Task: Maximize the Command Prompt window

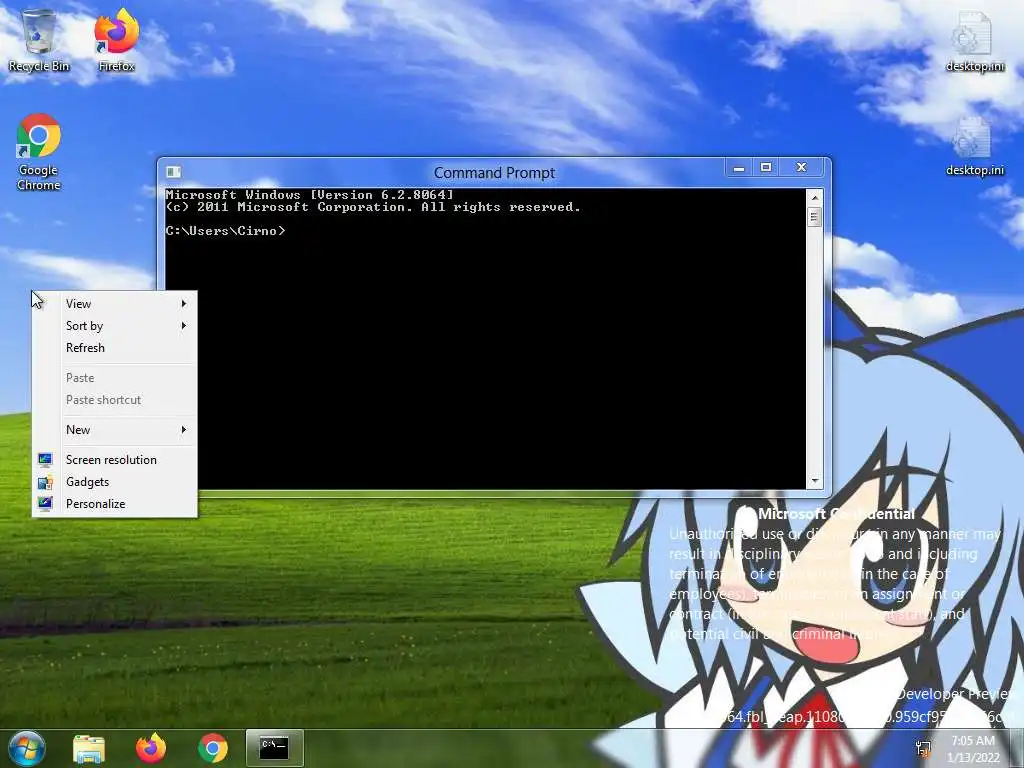Action: (x=766, y=168)
